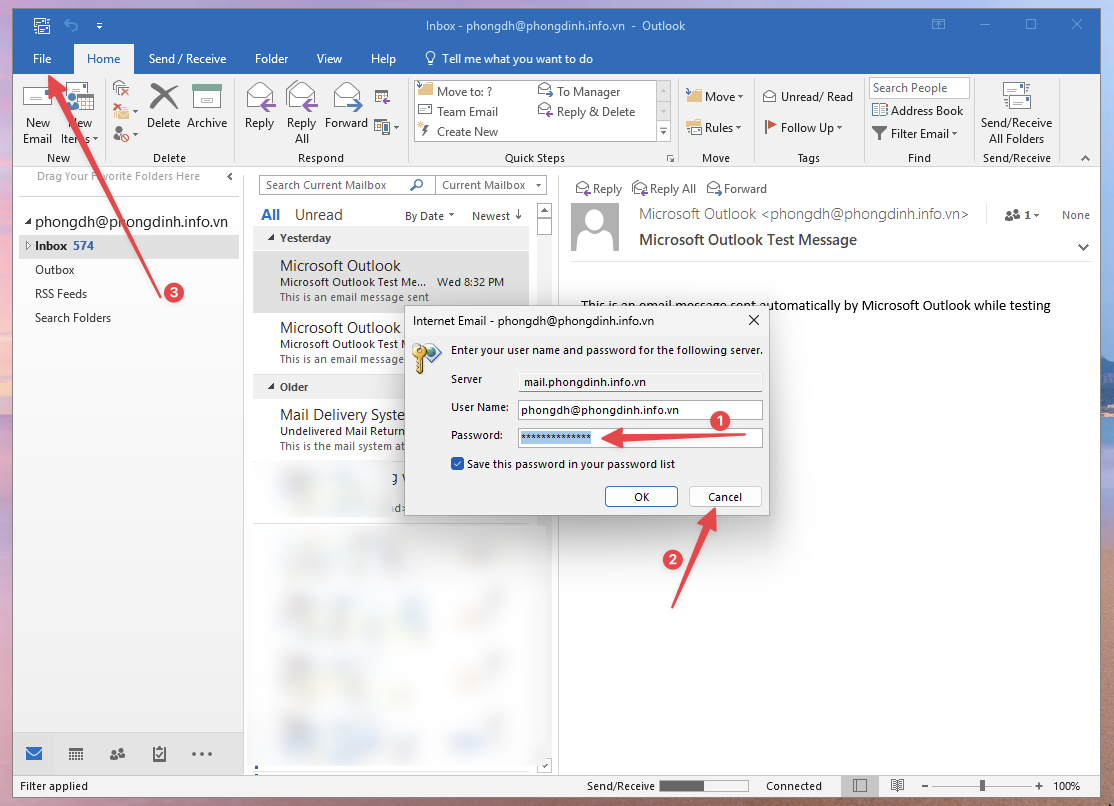
Task: Expand the message header chevron
Action: coord(1083,247)
